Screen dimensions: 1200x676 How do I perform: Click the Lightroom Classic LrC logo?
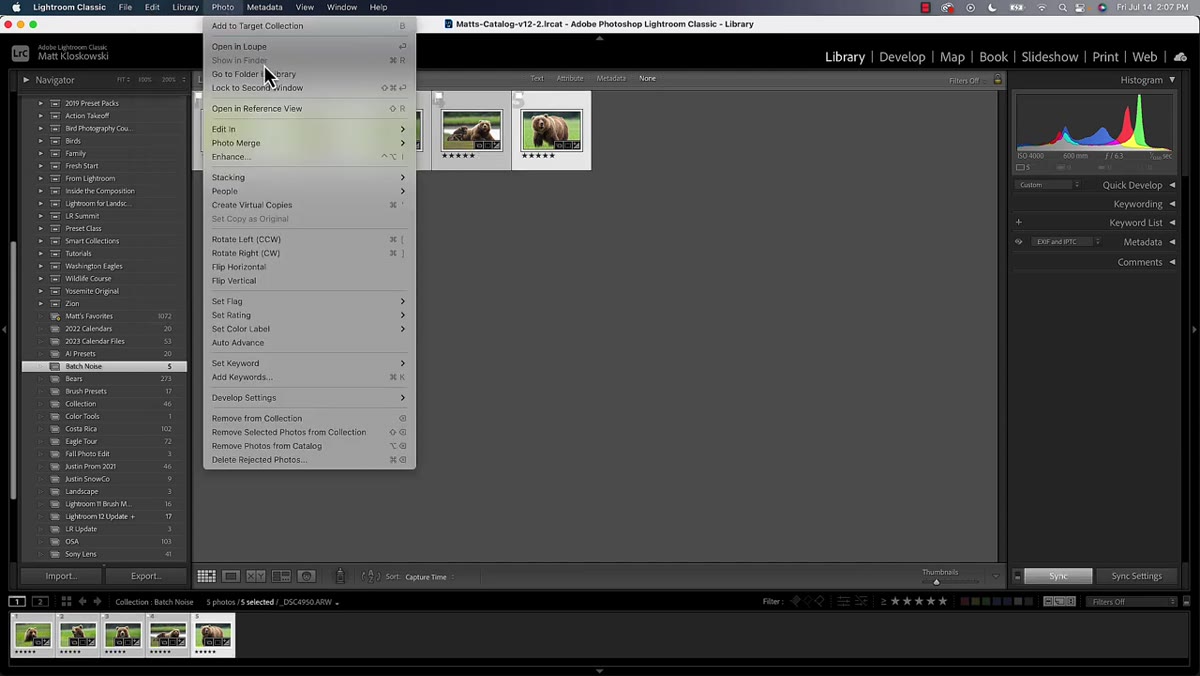pyautogui.click(x=20, y=53)
